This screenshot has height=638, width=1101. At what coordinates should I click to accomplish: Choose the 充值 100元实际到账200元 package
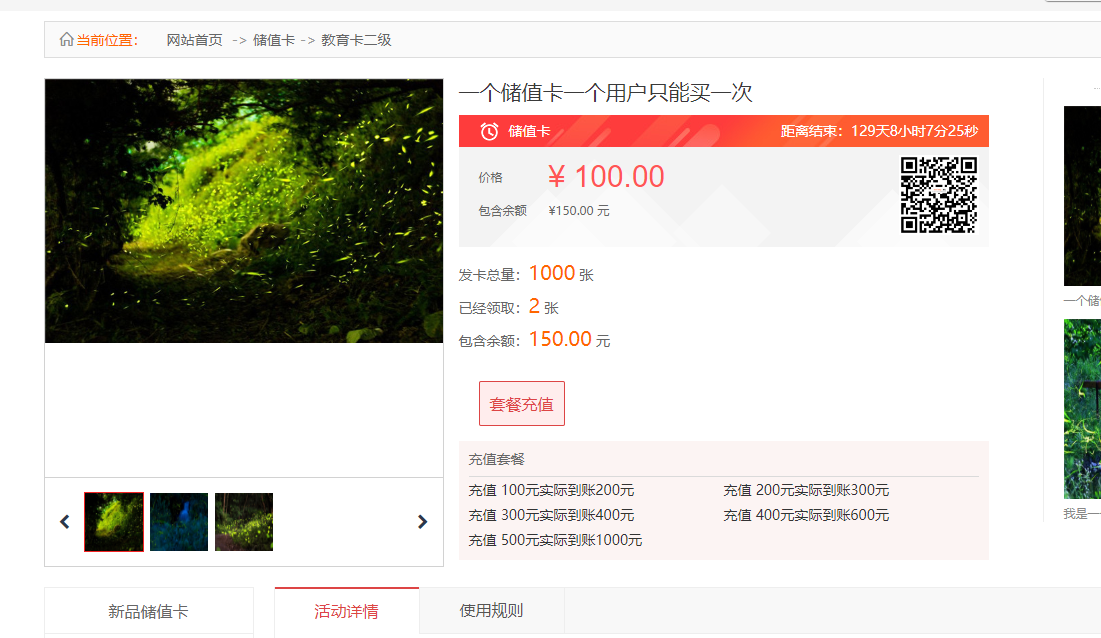pyautogui.click(x=551, y=490)
